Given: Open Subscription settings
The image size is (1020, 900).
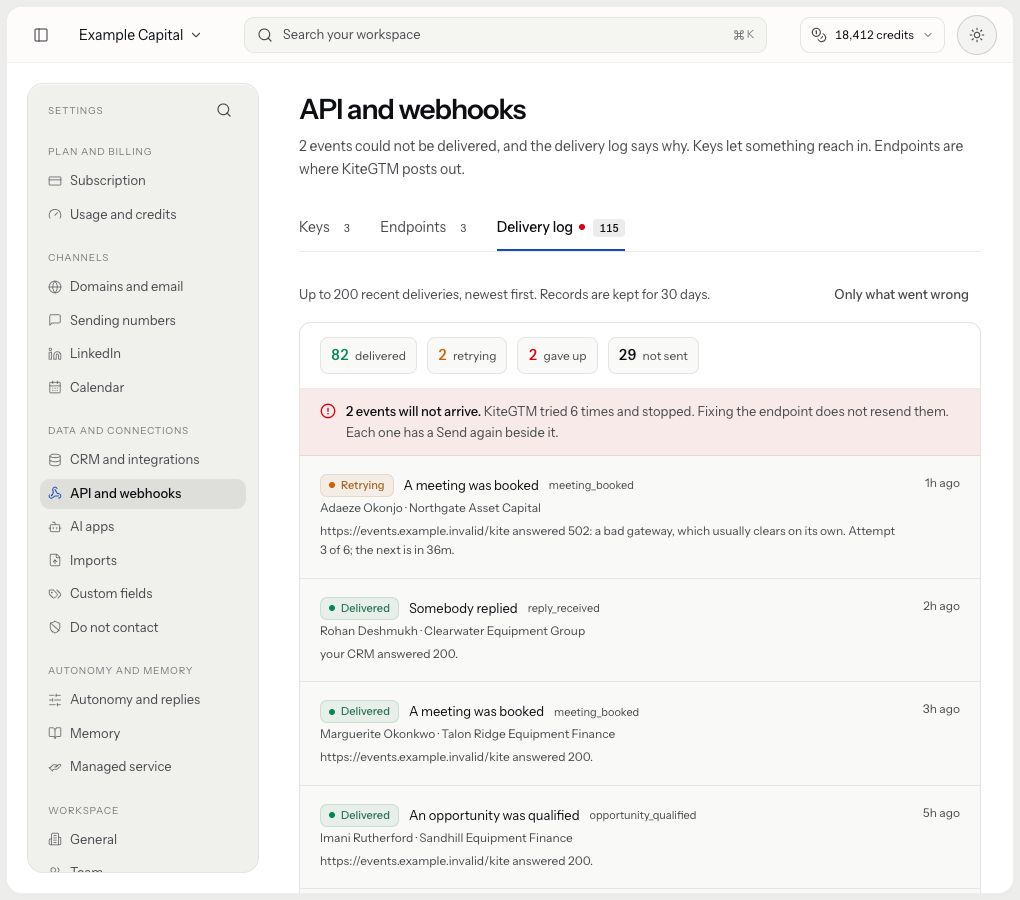Looking at the screenshot, I should coord(143,181).
